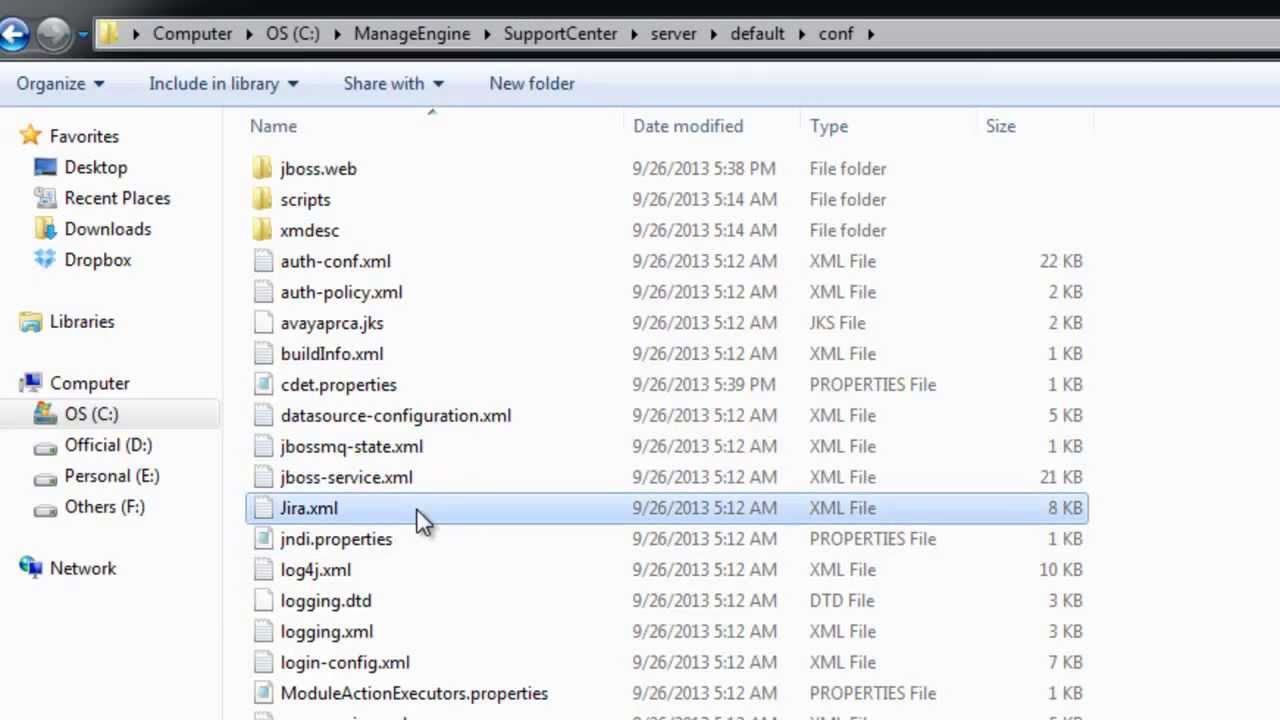Click the Jira.xml file icon

tap(262, 508)
